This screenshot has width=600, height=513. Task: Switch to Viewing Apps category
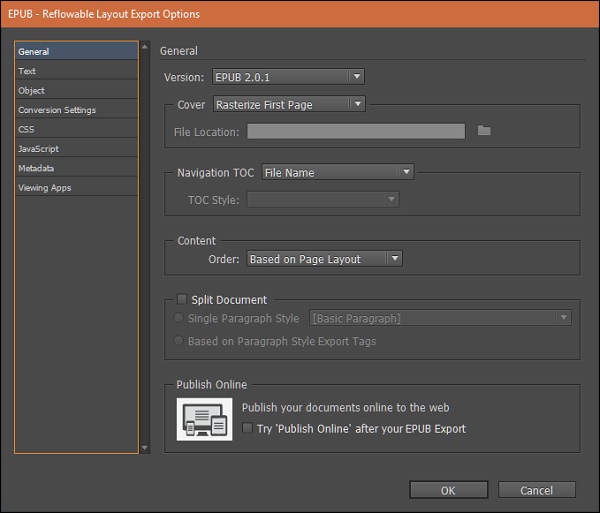[x=77, y=187]
